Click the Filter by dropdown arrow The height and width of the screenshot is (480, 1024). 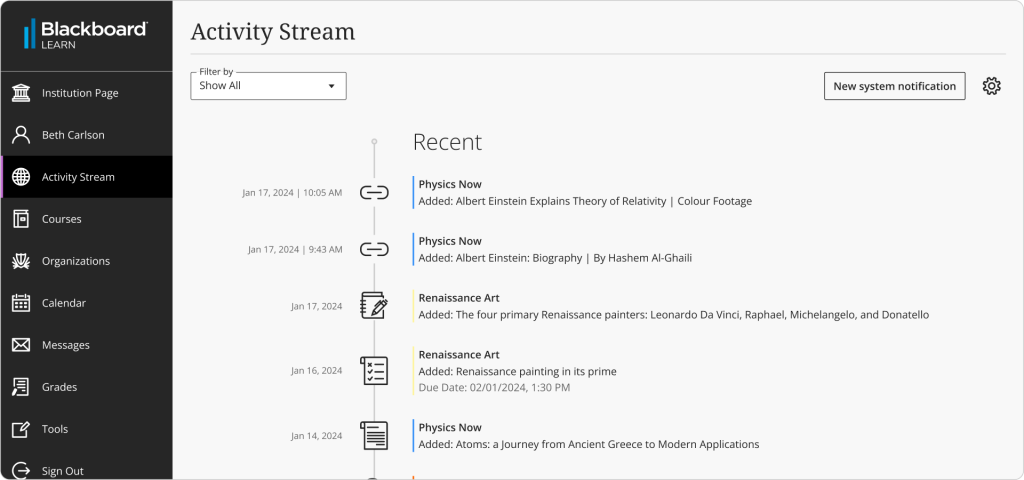pos(332,86)
